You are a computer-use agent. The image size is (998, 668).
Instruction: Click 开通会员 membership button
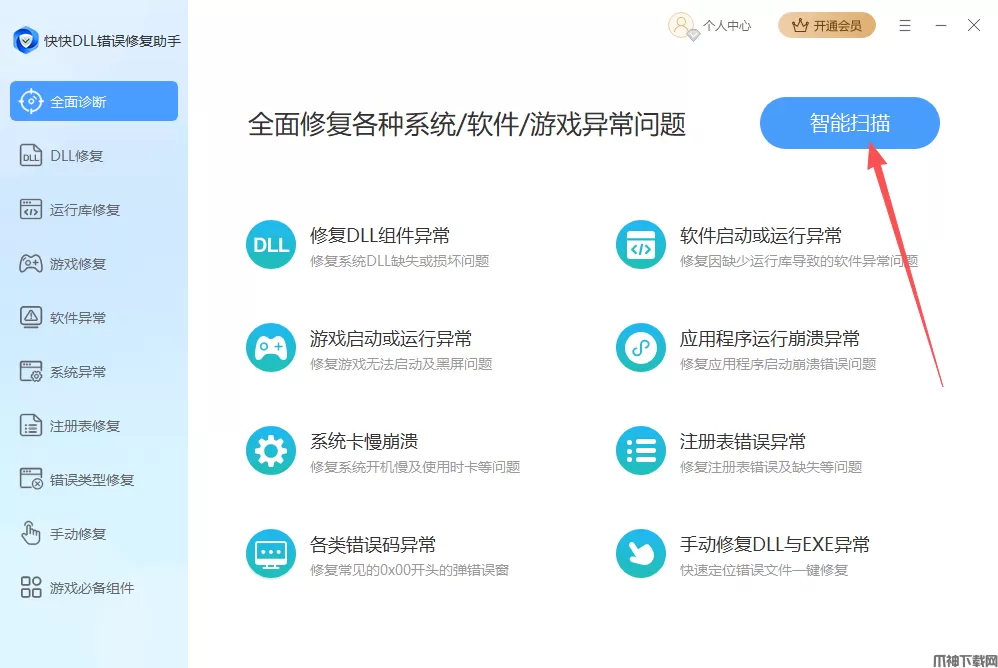(x=826, y=26)
